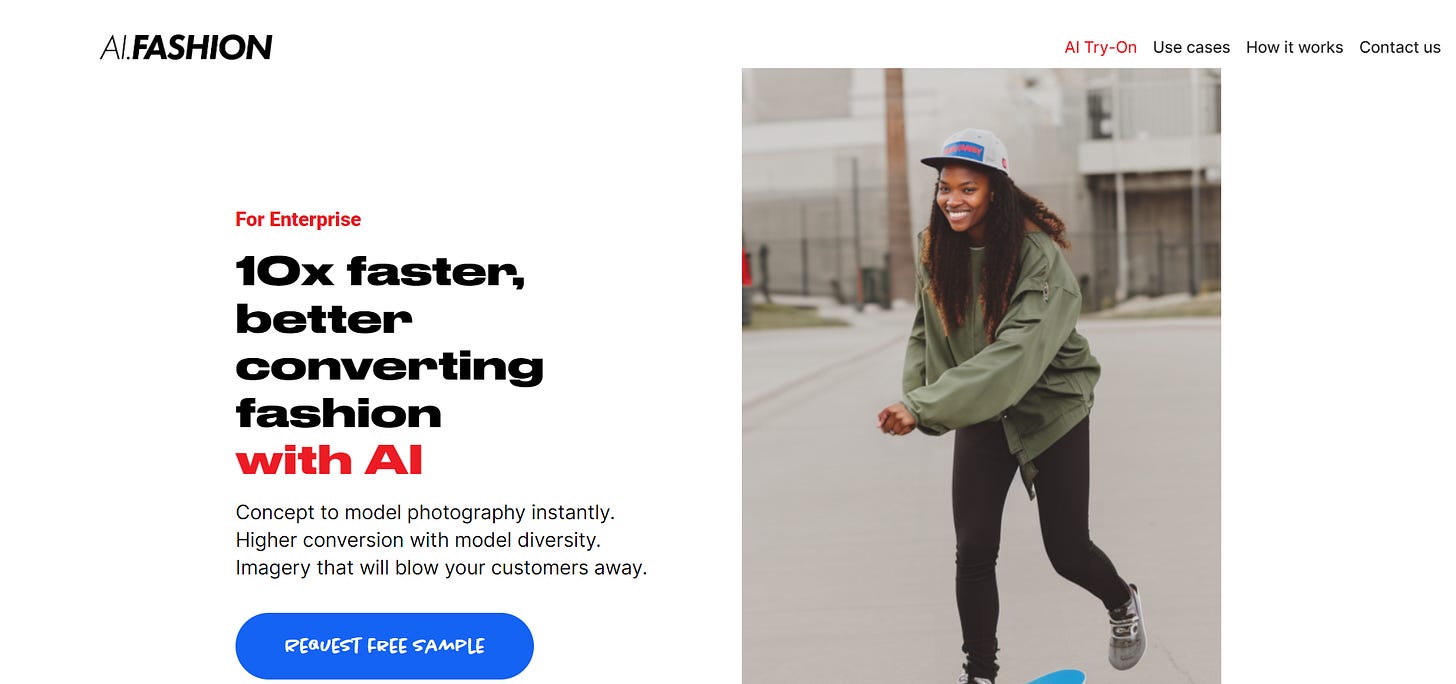
Task: Click the word "better" in the headline
Action: tap(324, 319)
